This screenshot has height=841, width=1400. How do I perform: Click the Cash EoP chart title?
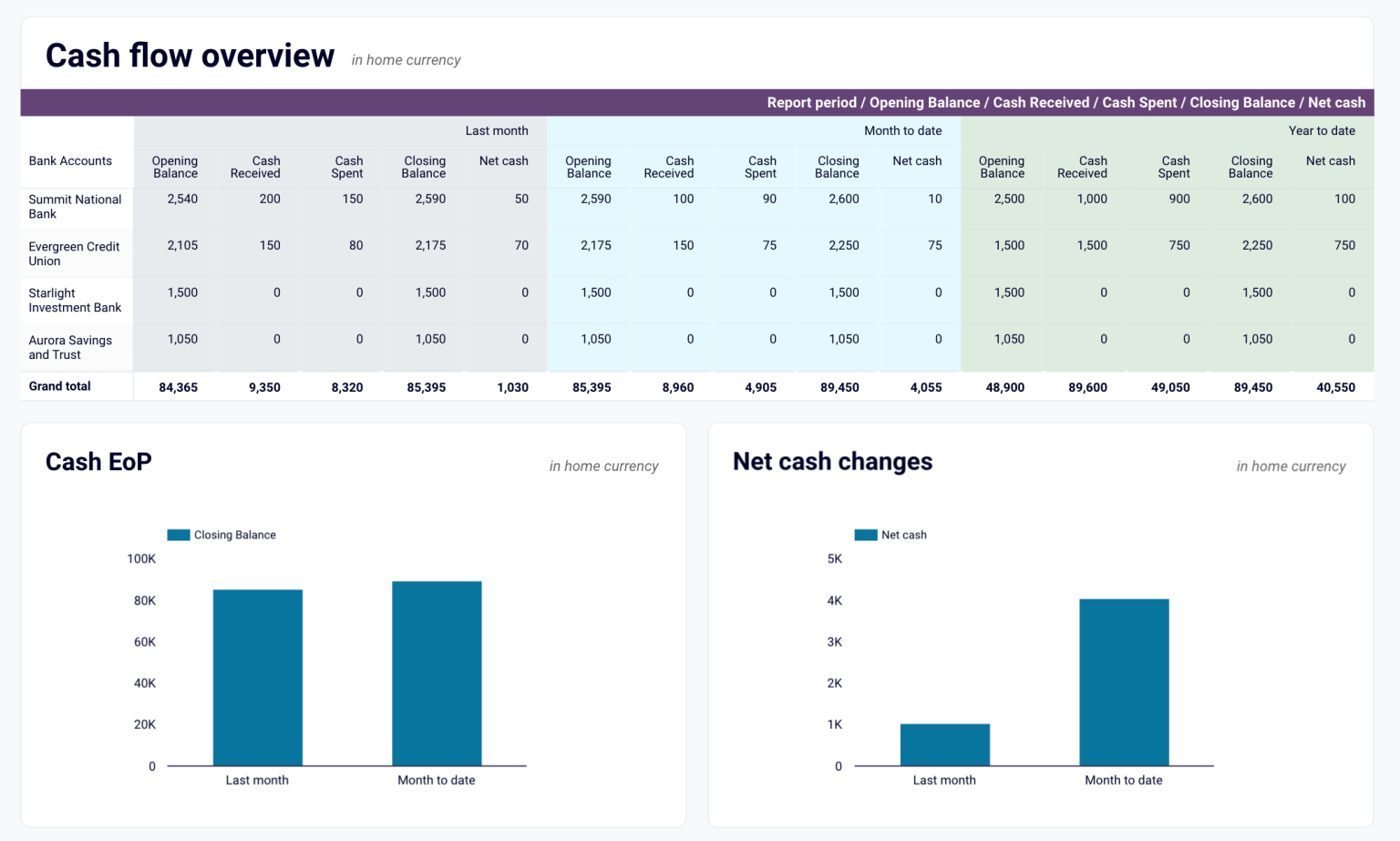coord(98,462)
